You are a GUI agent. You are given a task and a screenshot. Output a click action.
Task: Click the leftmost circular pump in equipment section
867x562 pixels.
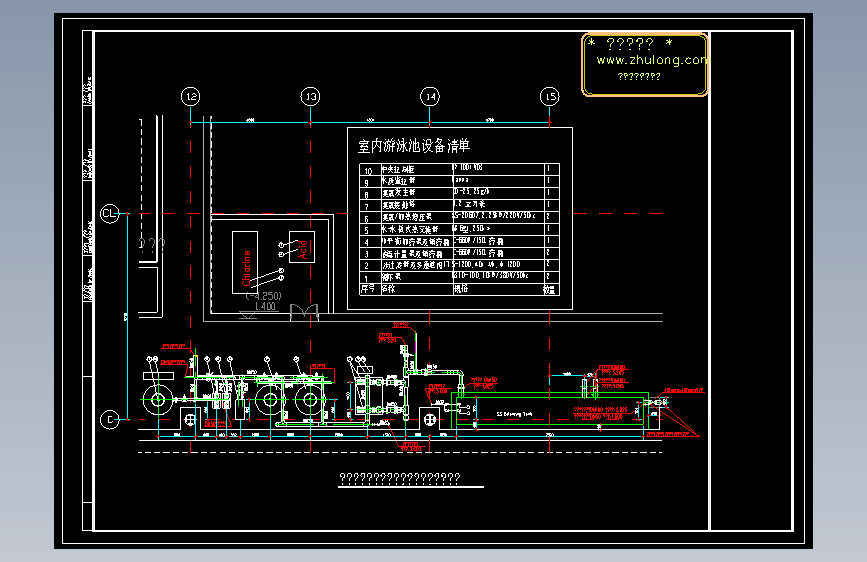click(158, 399)
